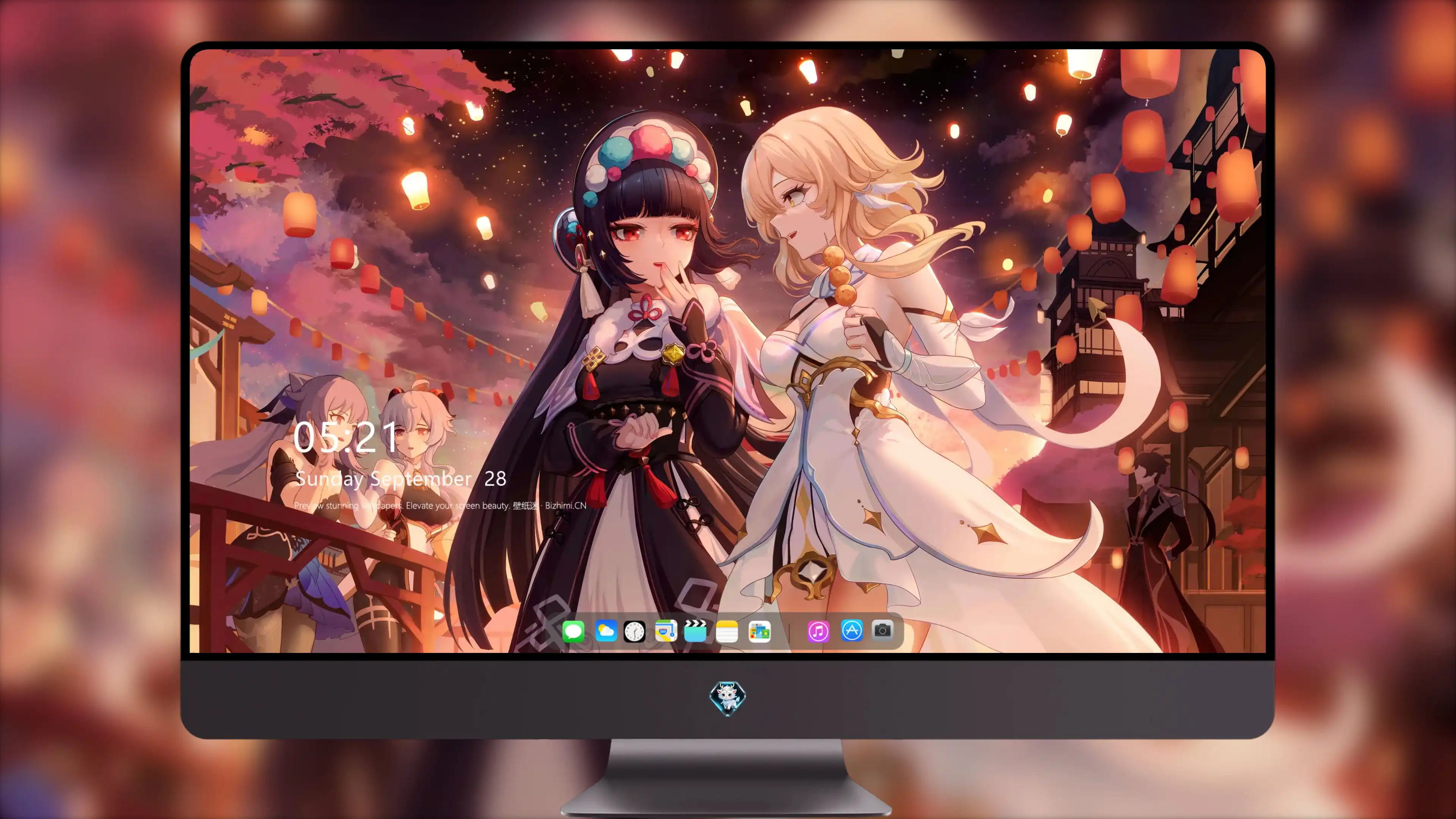Click the dragon mascot logo on monitor chin
This screenshot has height=819, width=1456.
click(x=728, y=698)
